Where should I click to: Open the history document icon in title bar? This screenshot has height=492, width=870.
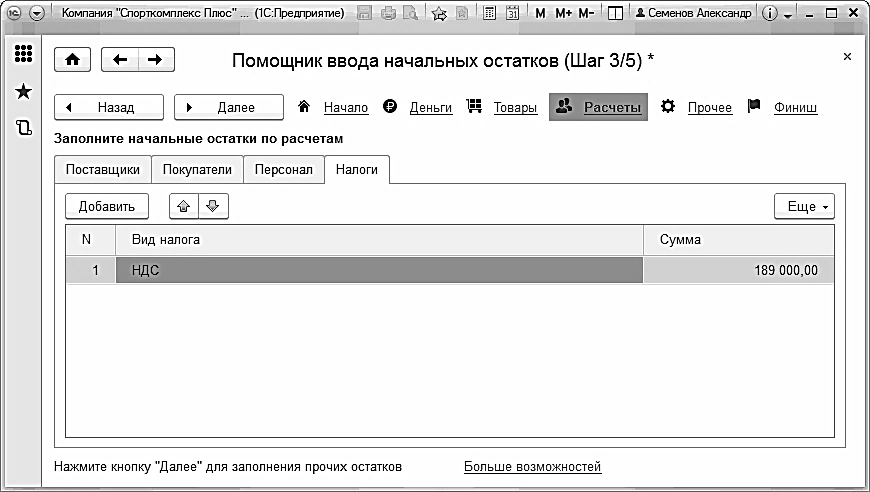pyautogui.click(x=462, y=13)
